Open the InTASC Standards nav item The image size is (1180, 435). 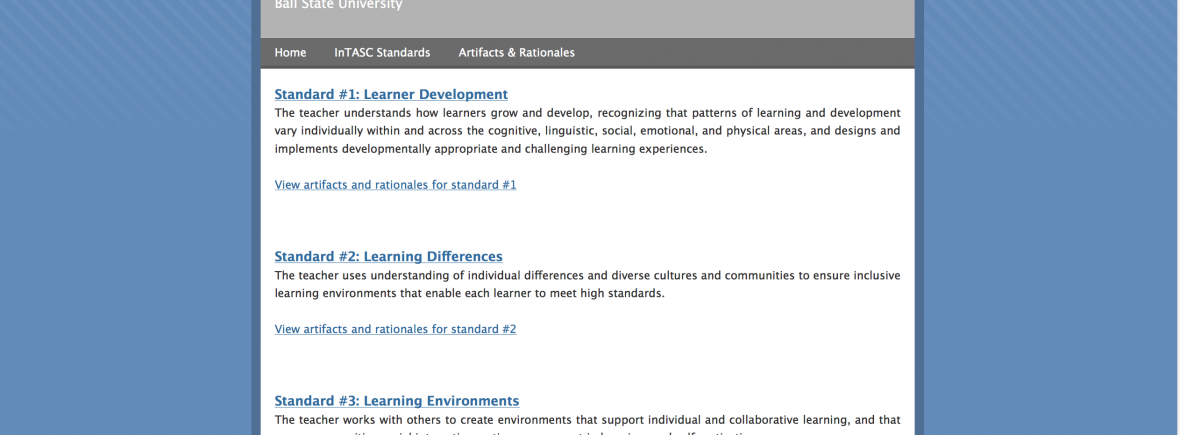pyautogui.click(x=382, y=53)
